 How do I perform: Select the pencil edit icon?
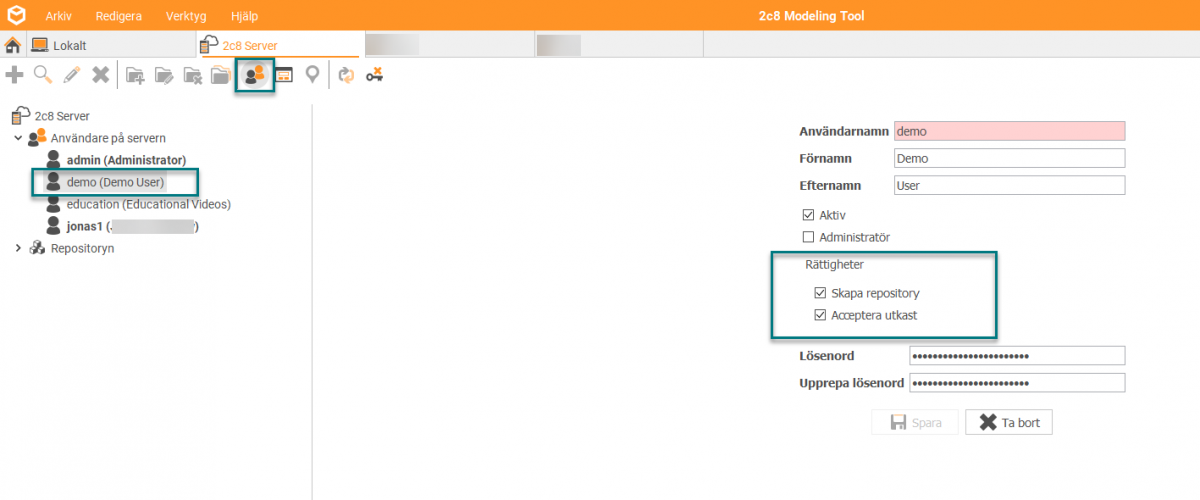point(72,74)
